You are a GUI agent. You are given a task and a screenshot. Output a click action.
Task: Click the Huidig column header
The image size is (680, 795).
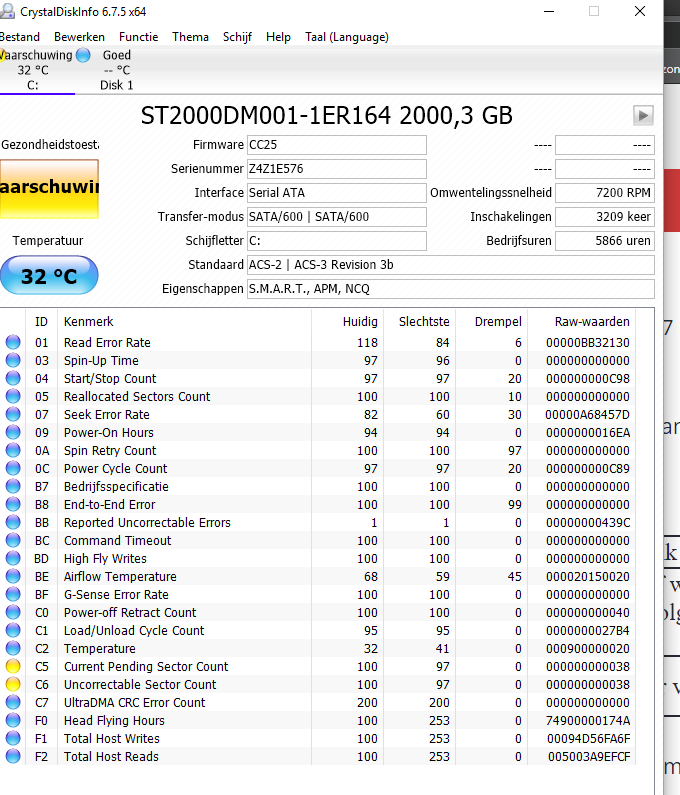[347, 321]
